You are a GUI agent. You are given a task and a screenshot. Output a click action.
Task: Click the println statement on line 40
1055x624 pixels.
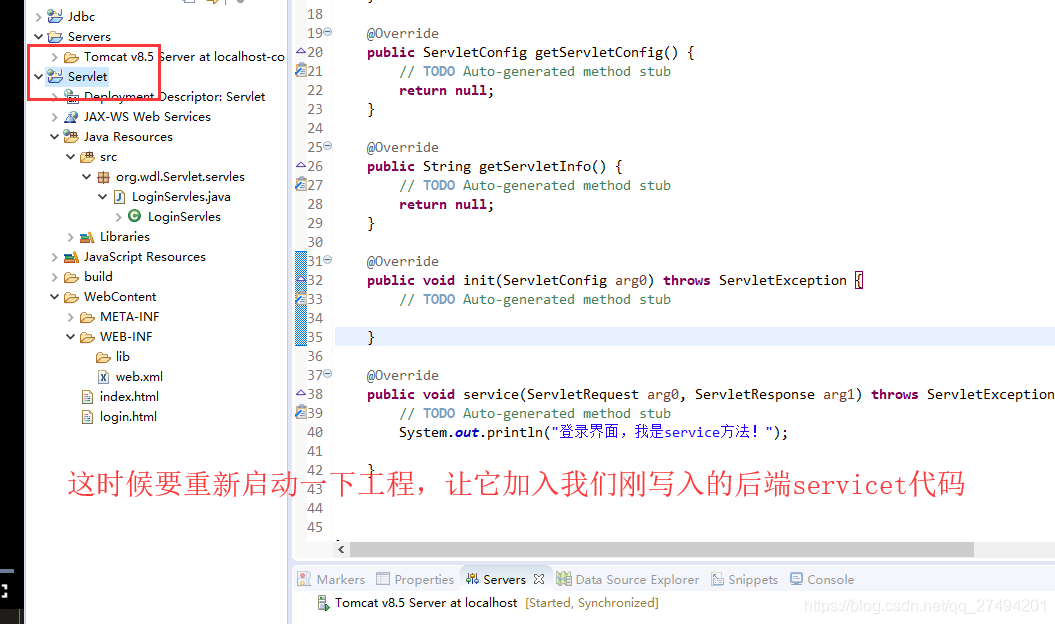pos(593,432)
